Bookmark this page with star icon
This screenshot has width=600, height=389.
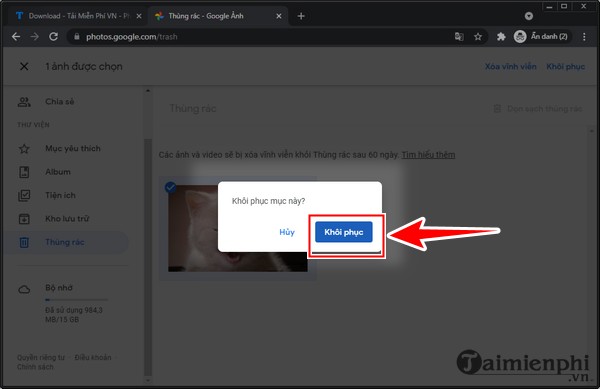click(478, 37)
